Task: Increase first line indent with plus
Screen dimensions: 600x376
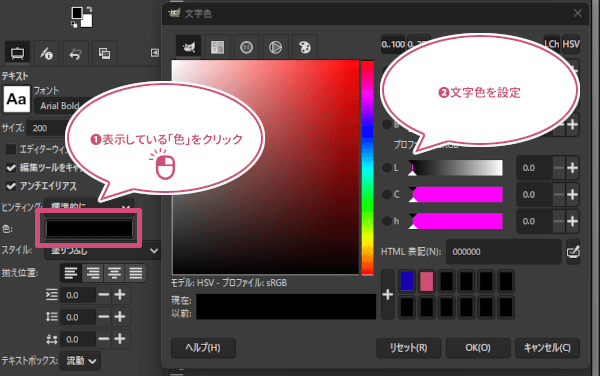Action: pyautogui.click(x=120, y=295)
